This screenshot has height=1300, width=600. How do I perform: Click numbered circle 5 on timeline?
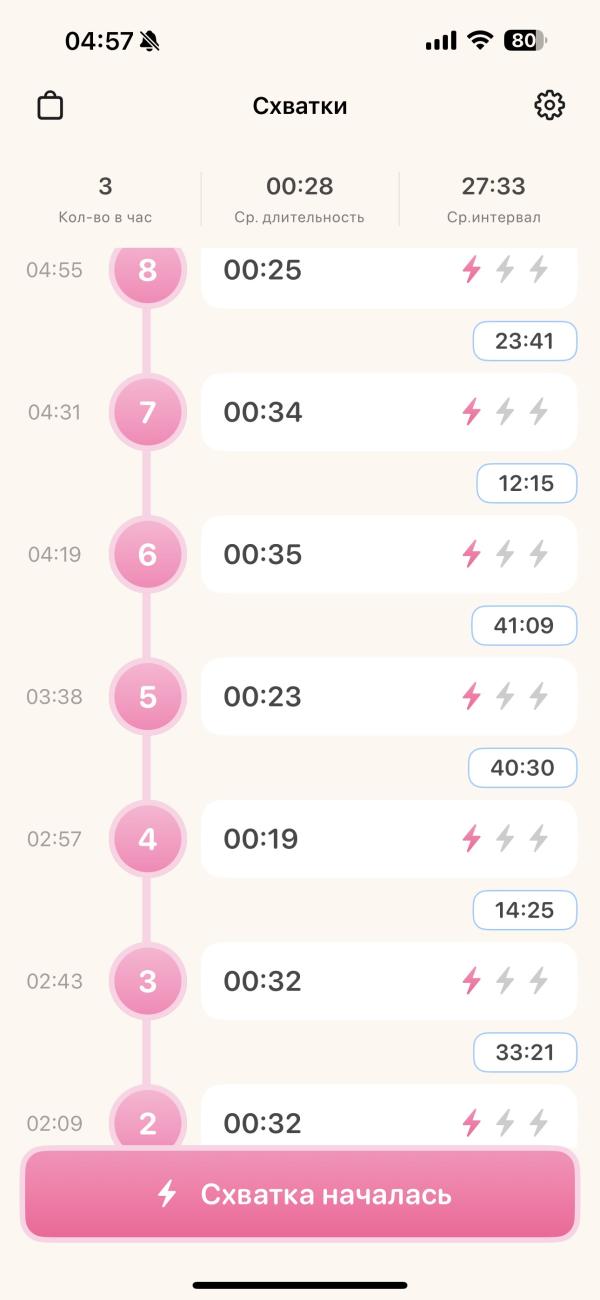[148, 696]
